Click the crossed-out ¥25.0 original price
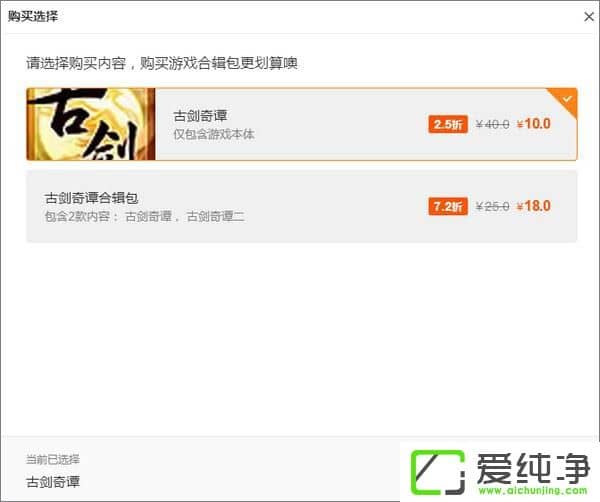 tap(492, 207)
